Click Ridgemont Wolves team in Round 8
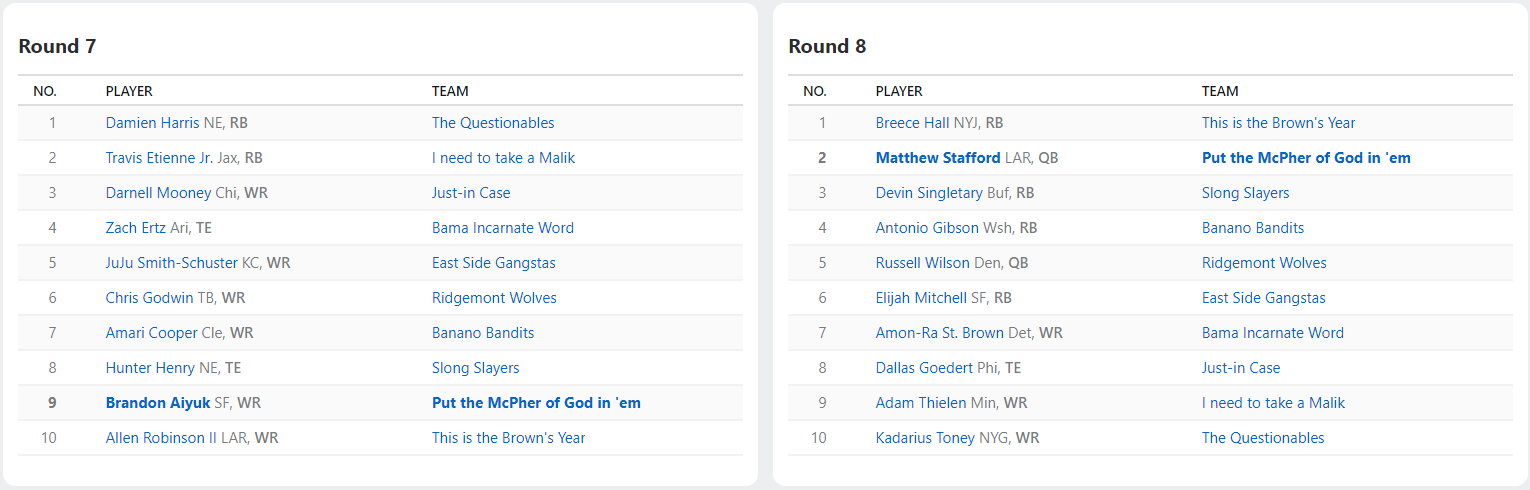Image resolution: width=1530 pixels, height=490 pixels. tap(1264, 263)
